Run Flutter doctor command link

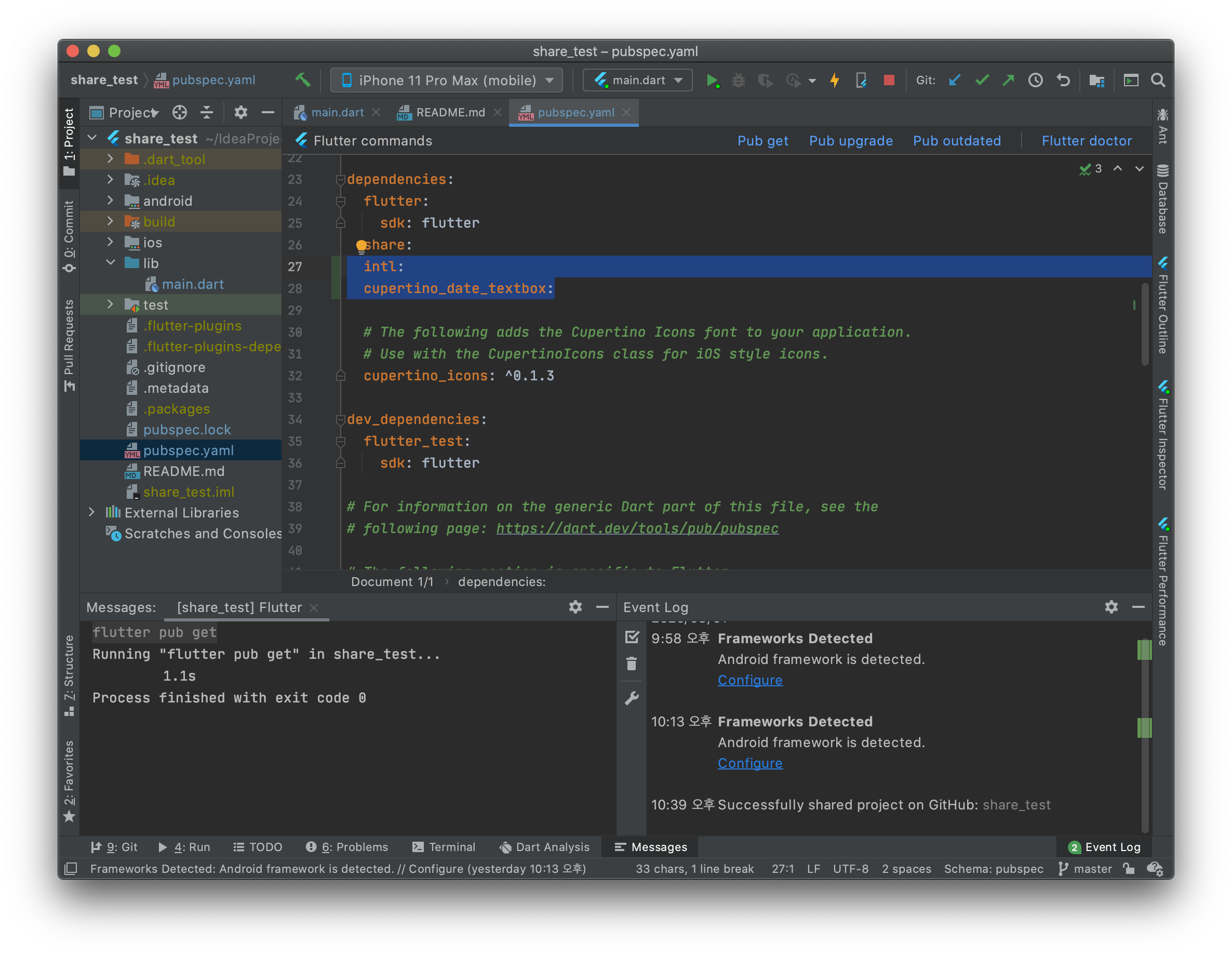point(1086,140)
